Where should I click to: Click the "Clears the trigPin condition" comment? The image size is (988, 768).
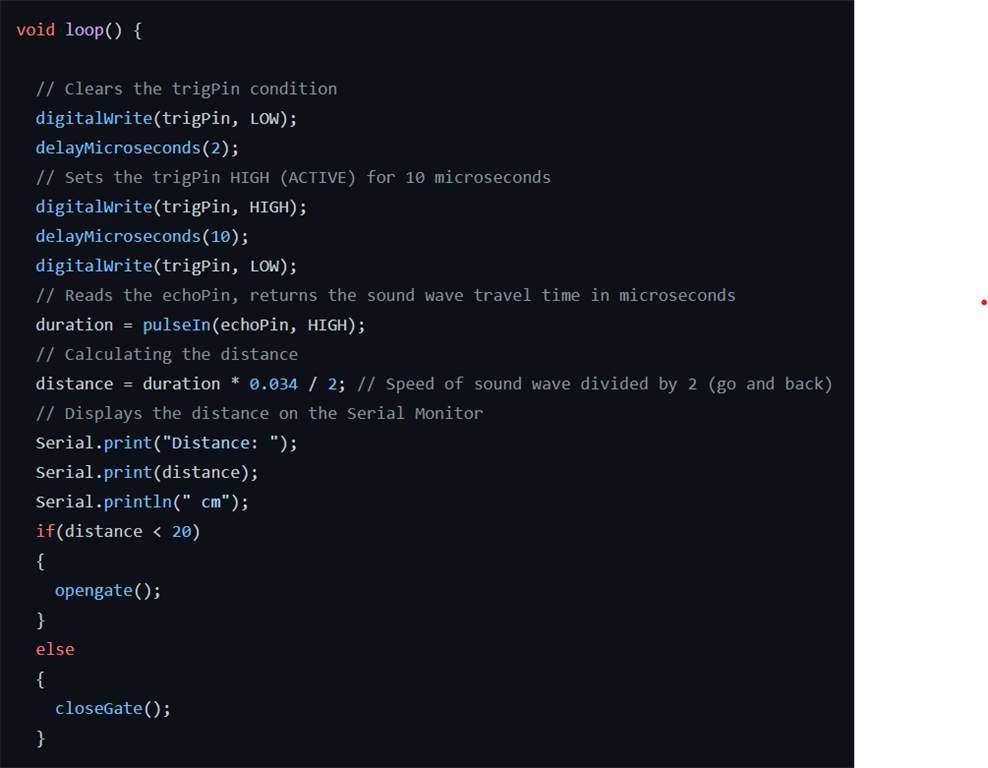(186, 89)
